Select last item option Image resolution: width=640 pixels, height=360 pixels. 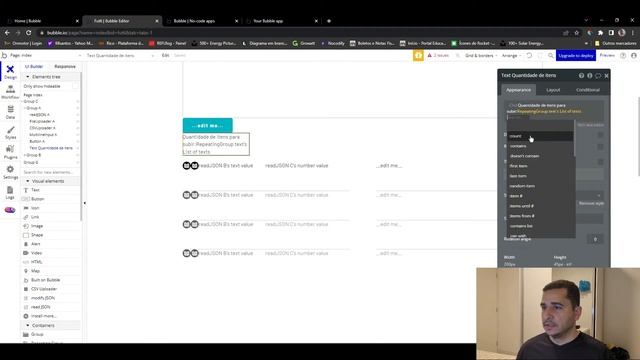click(540, 176)
